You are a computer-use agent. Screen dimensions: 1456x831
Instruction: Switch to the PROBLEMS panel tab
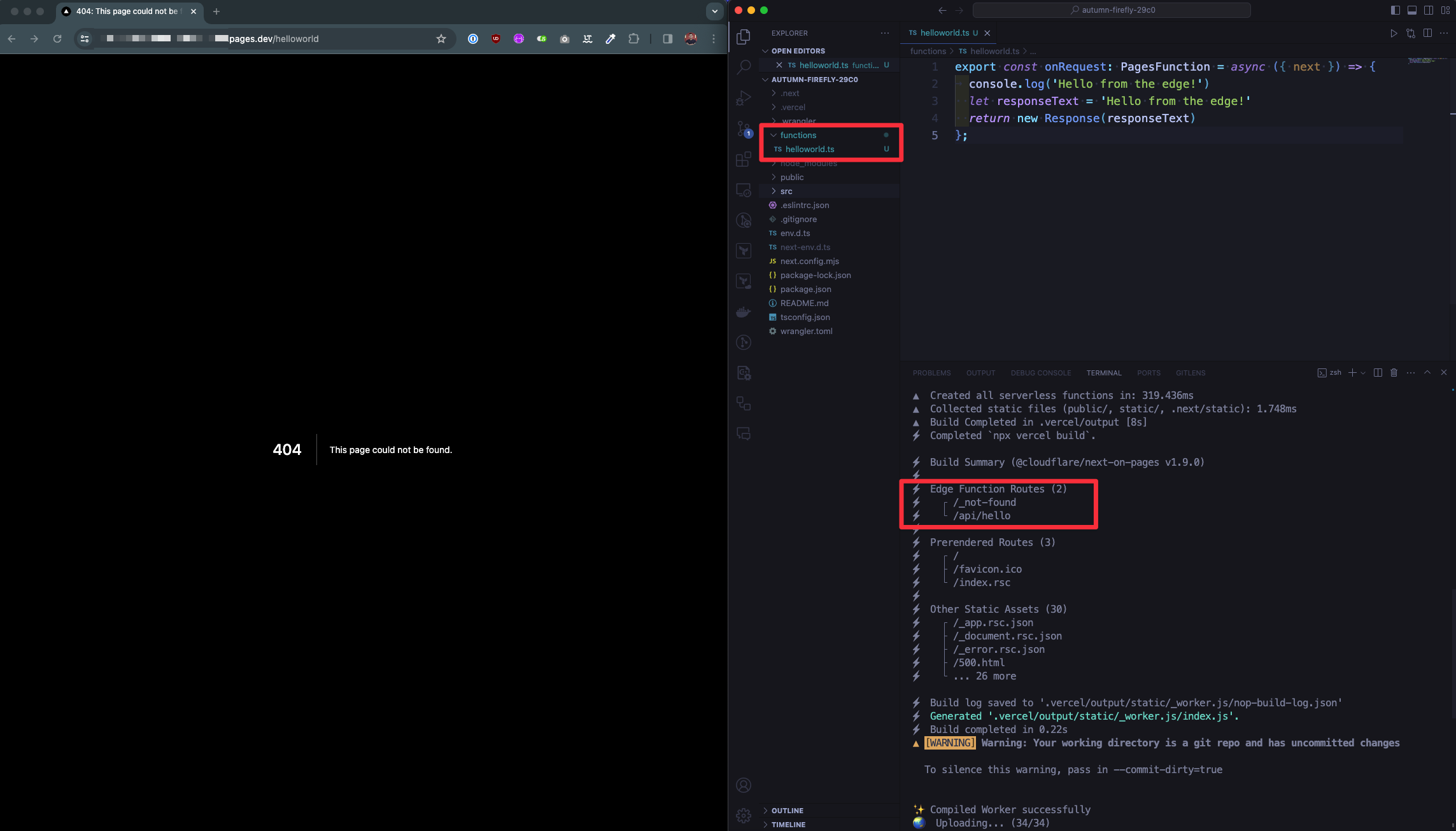click(x=931, y=373)
